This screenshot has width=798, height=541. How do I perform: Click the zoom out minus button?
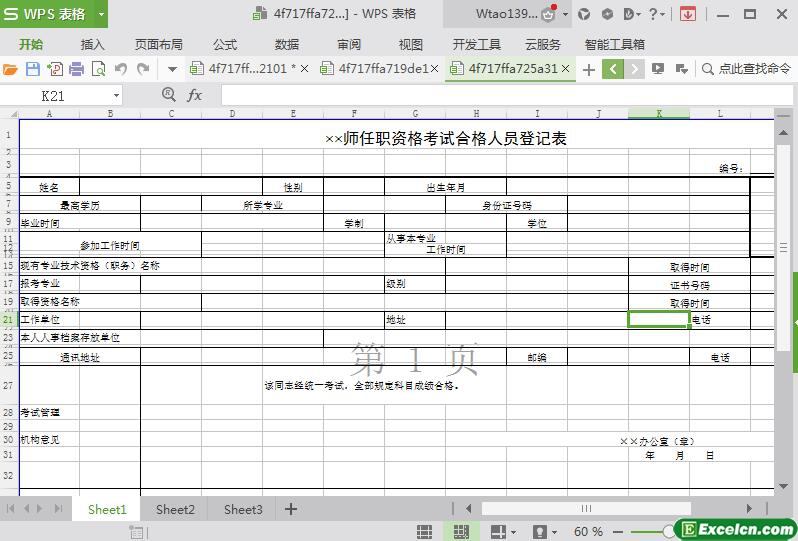click(618, 532)
